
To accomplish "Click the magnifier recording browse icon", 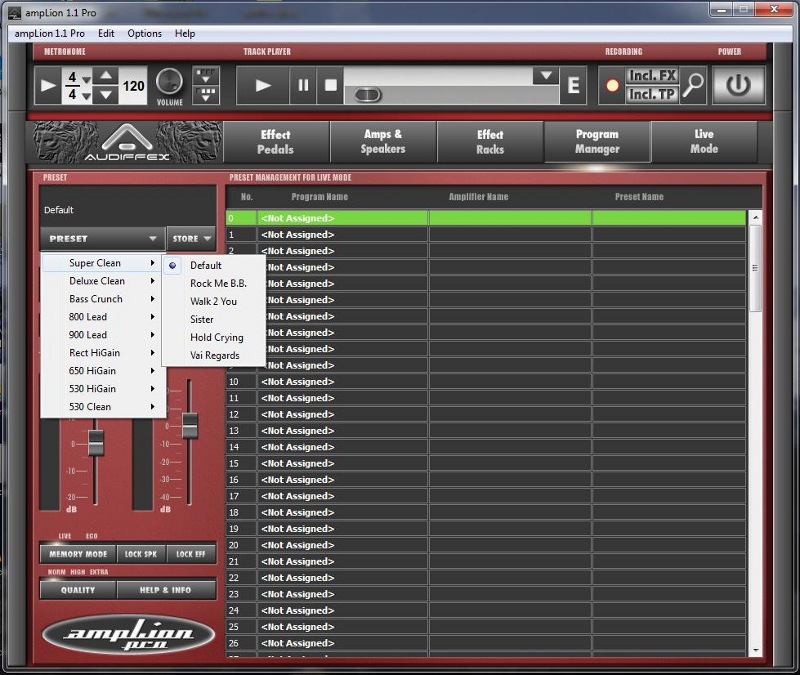I will coord(693,85).
